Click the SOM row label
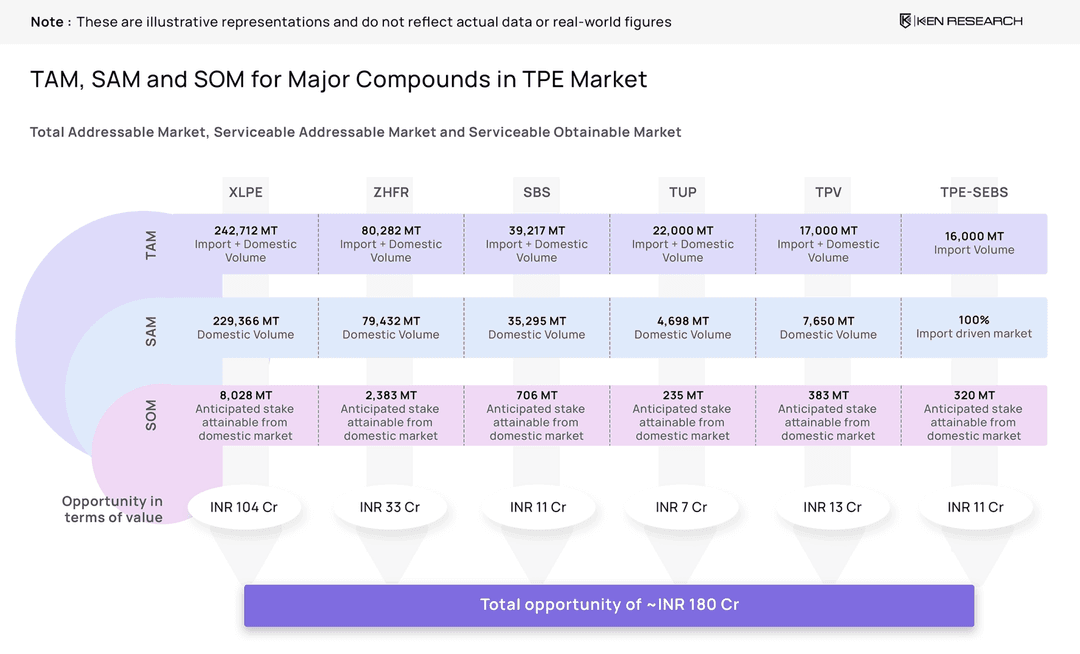The height and width of the screenshot is (654, 1080). pos(151,415)
